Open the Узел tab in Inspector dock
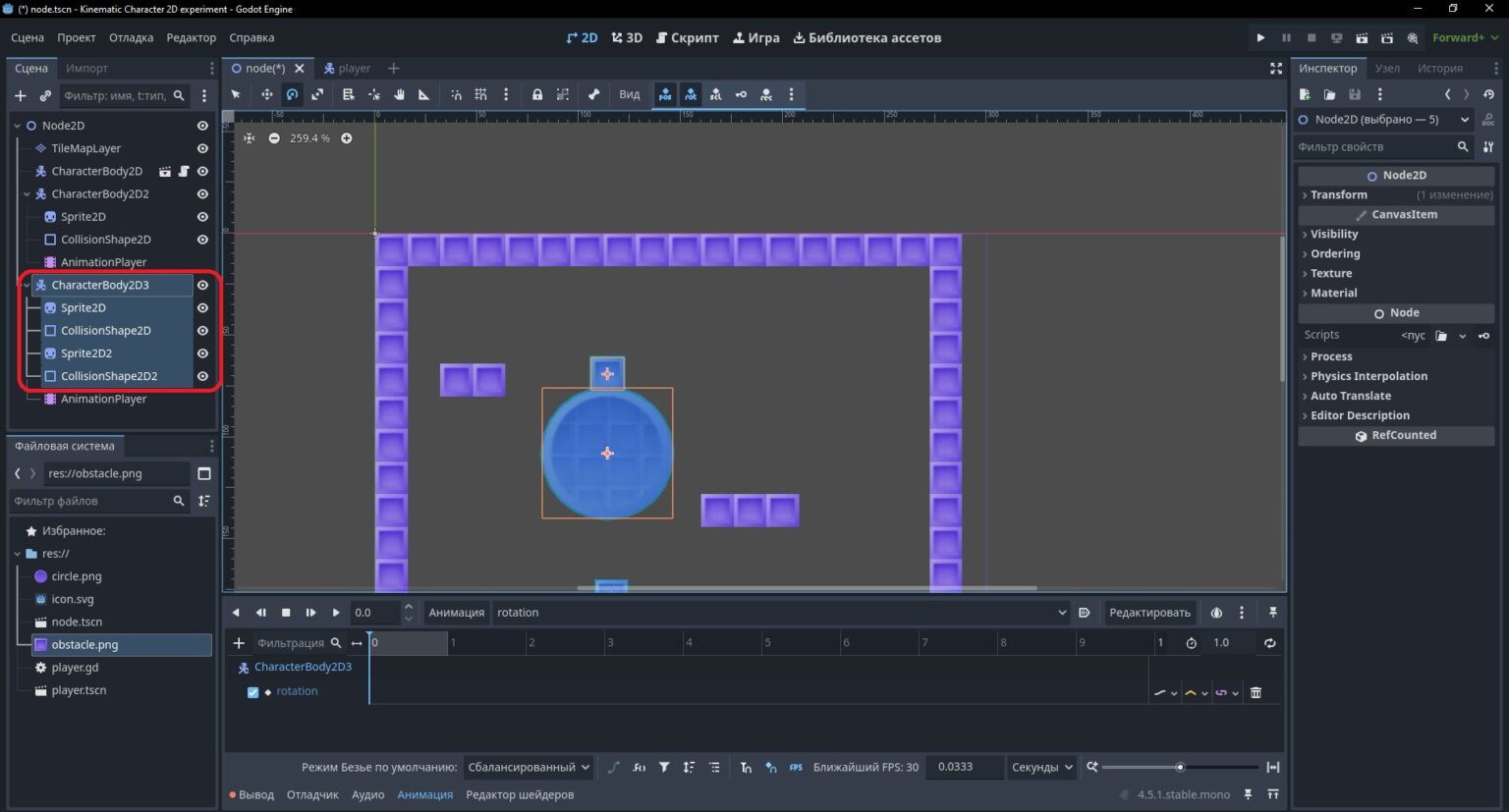This screenshot has height=812, width=1509. [x=1387, y=68]
